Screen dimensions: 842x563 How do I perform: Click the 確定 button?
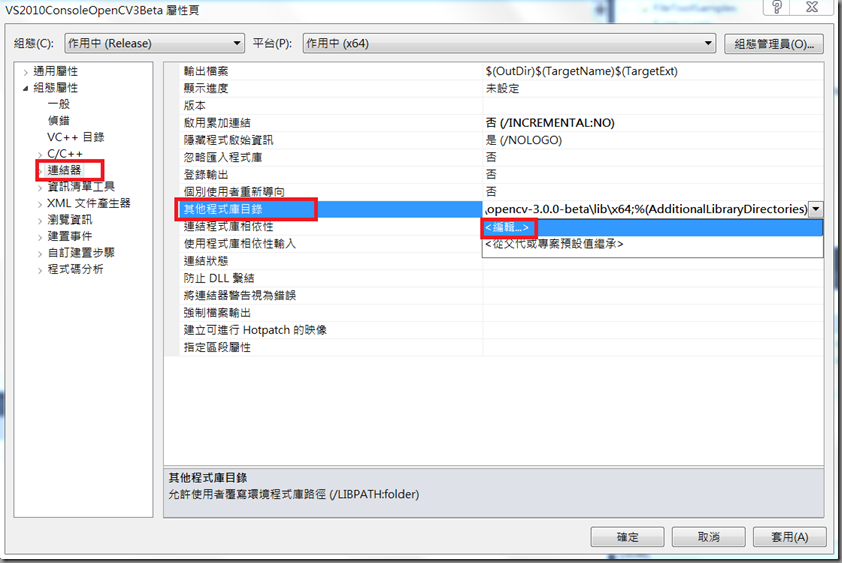[x=627, y=537]
